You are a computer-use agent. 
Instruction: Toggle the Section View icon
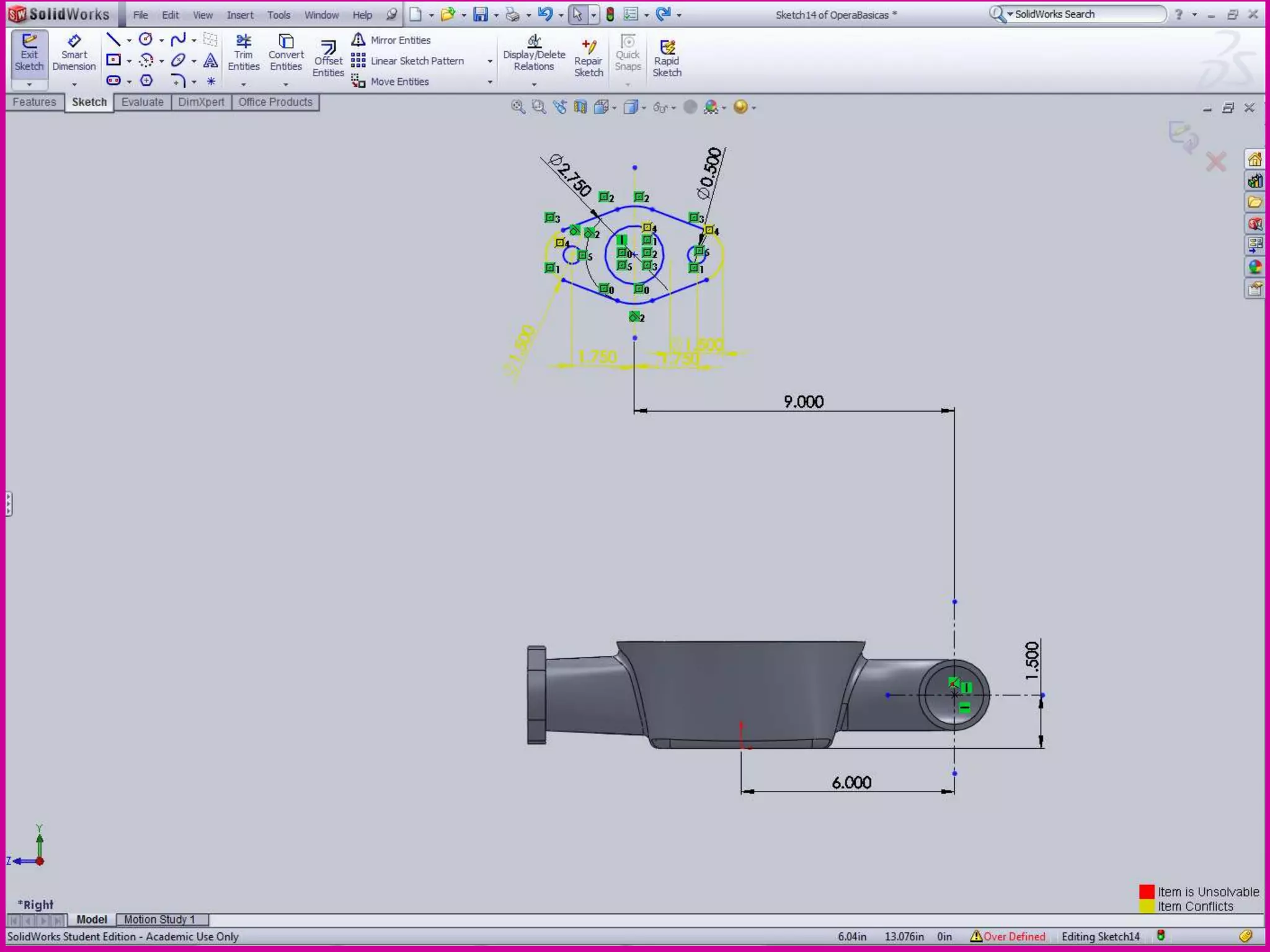click(x=580, y=107)
